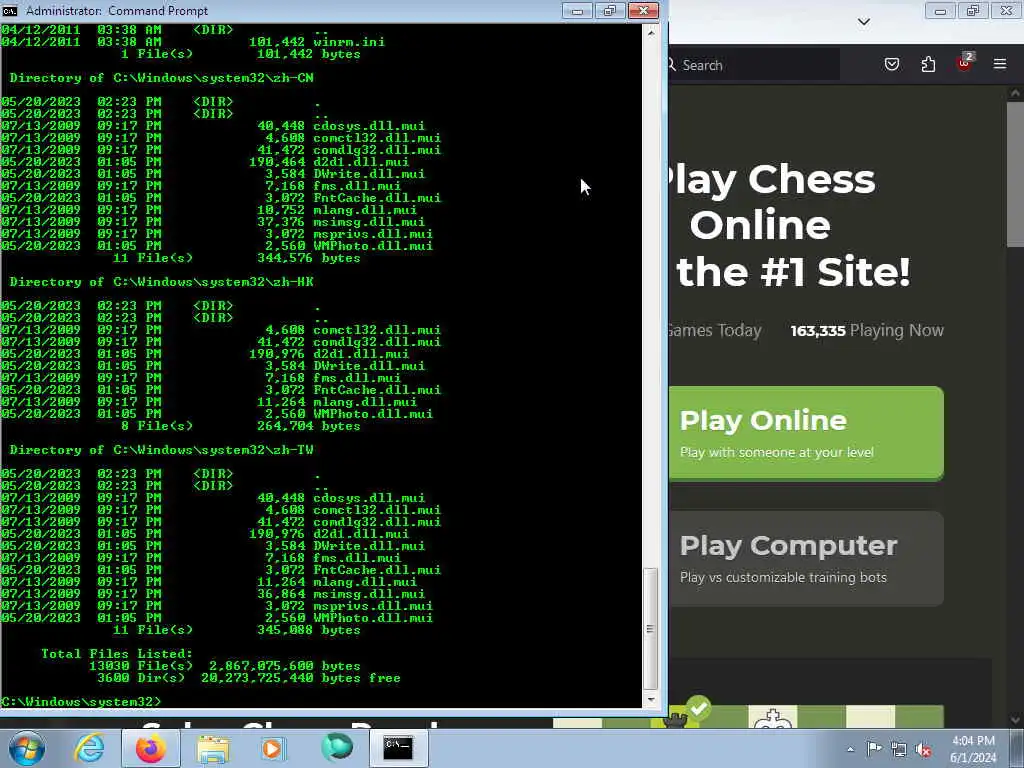Minimize the Command Prompt window
This screenshot has width=1024, height=768.
[577, 10]
